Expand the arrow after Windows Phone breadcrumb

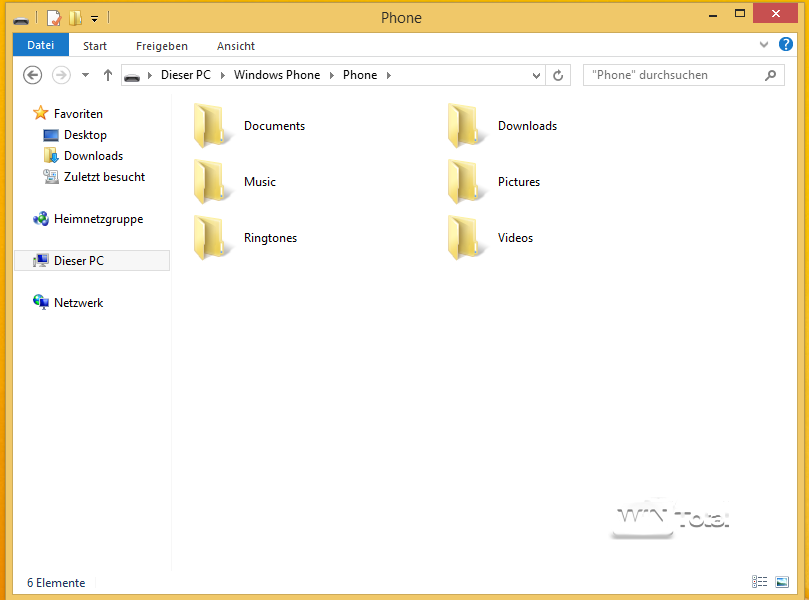pyautogui.click(x=332, y=75)
